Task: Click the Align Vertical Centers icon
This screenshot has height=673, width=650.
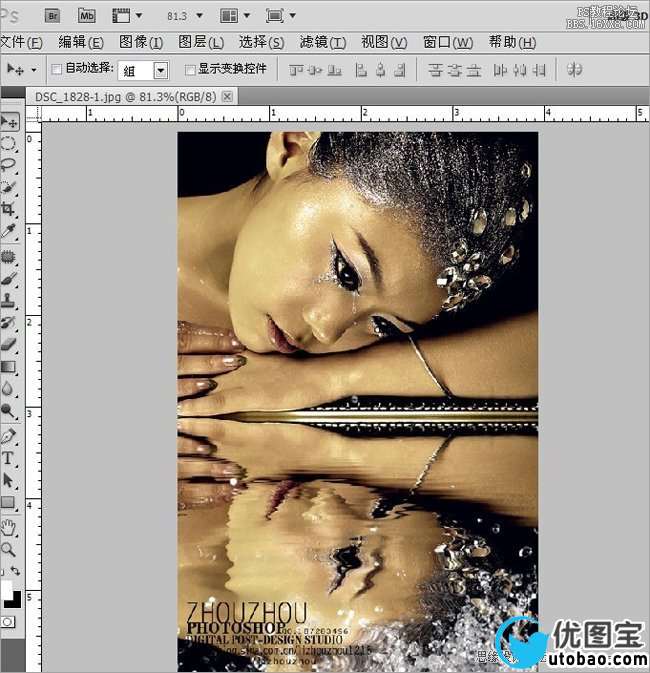Action: (315, 70)
